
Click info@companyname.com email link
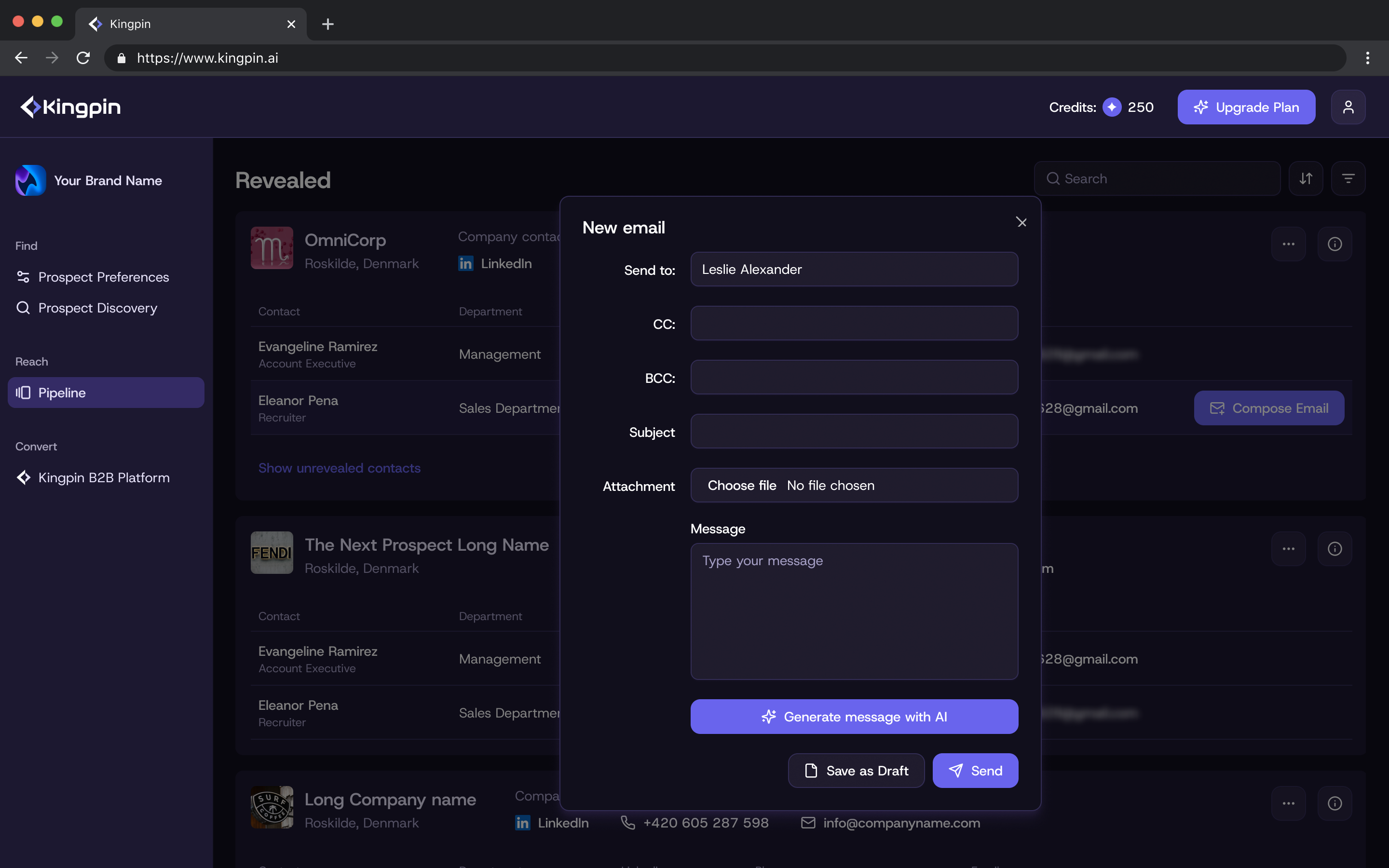pos(890,823)
